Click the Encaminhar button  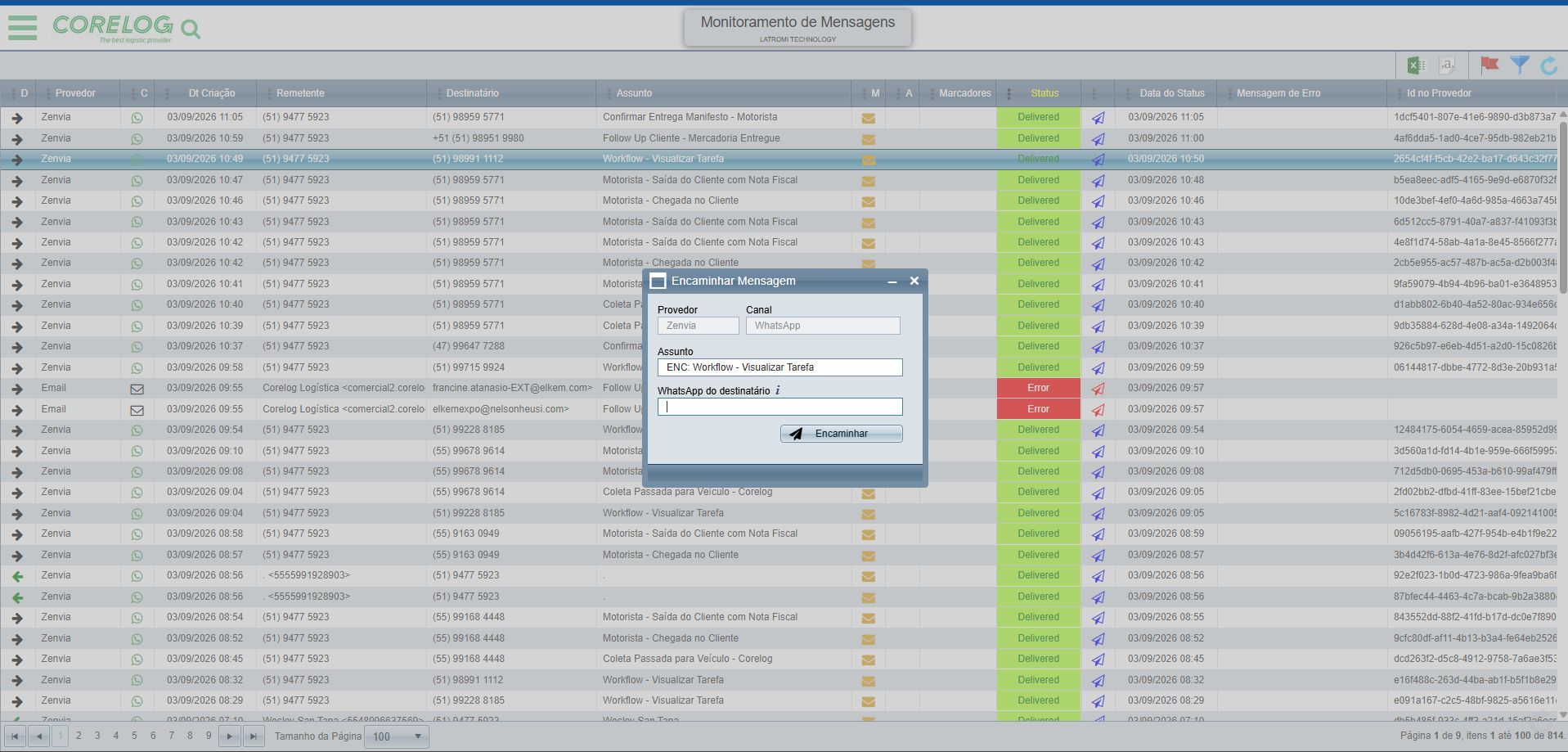point(841,434)
